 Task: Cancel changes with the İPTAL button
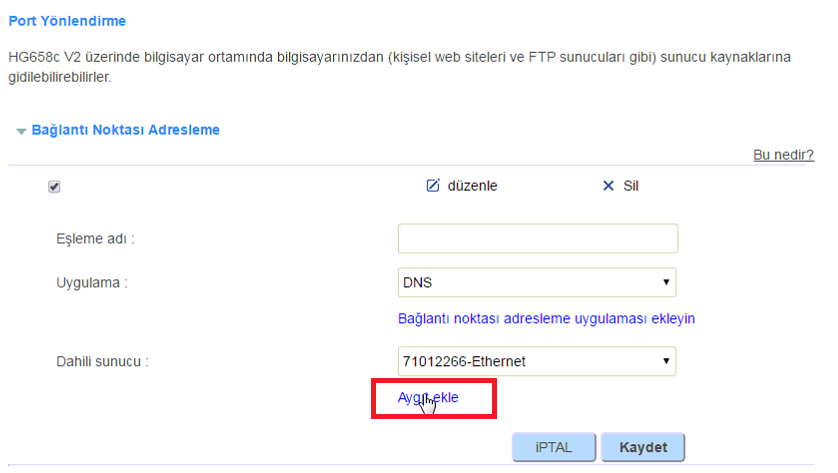pos(554,447)
